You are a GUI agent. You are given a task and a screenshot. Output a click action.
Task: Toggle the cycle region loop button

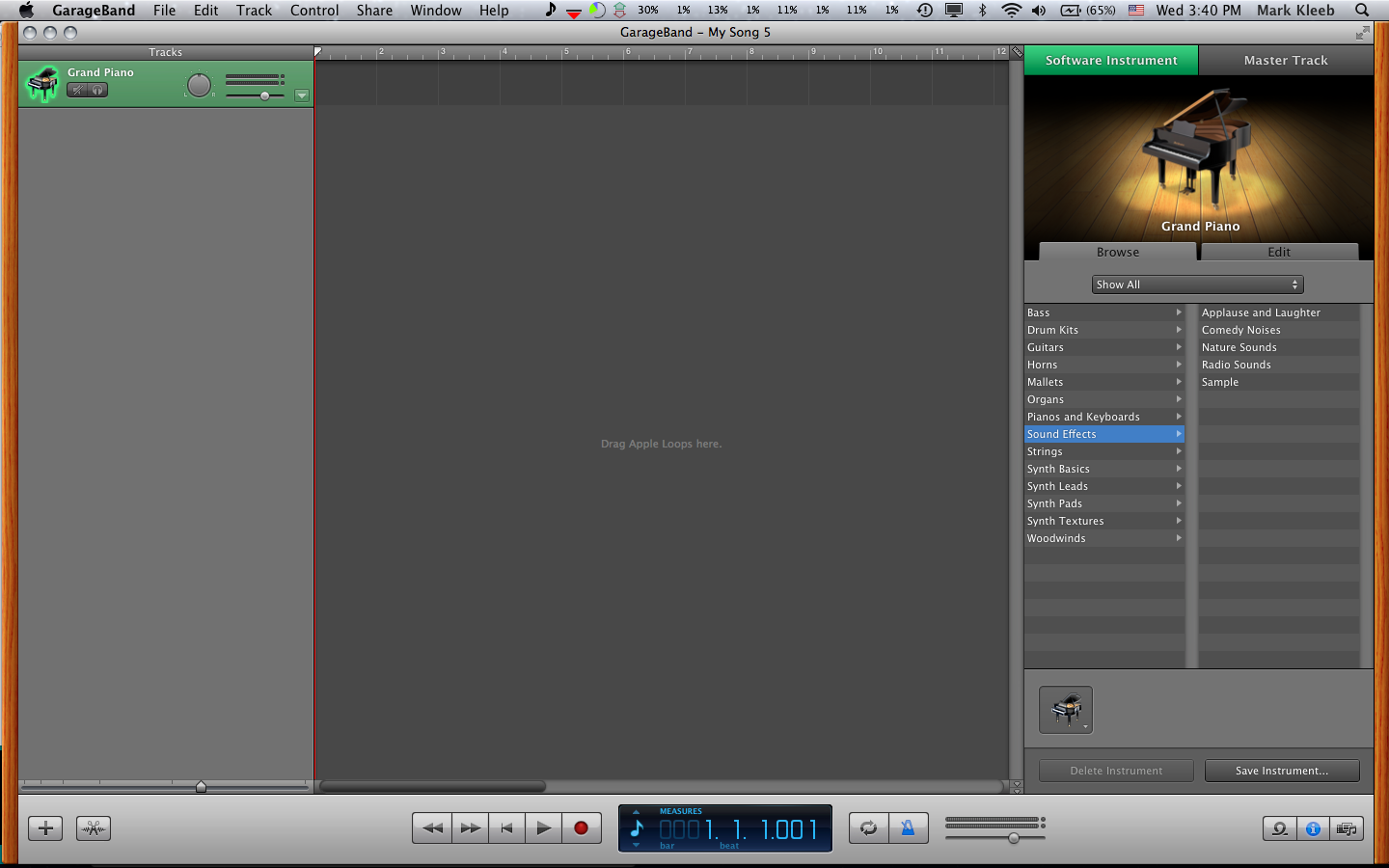pos(869,828)
